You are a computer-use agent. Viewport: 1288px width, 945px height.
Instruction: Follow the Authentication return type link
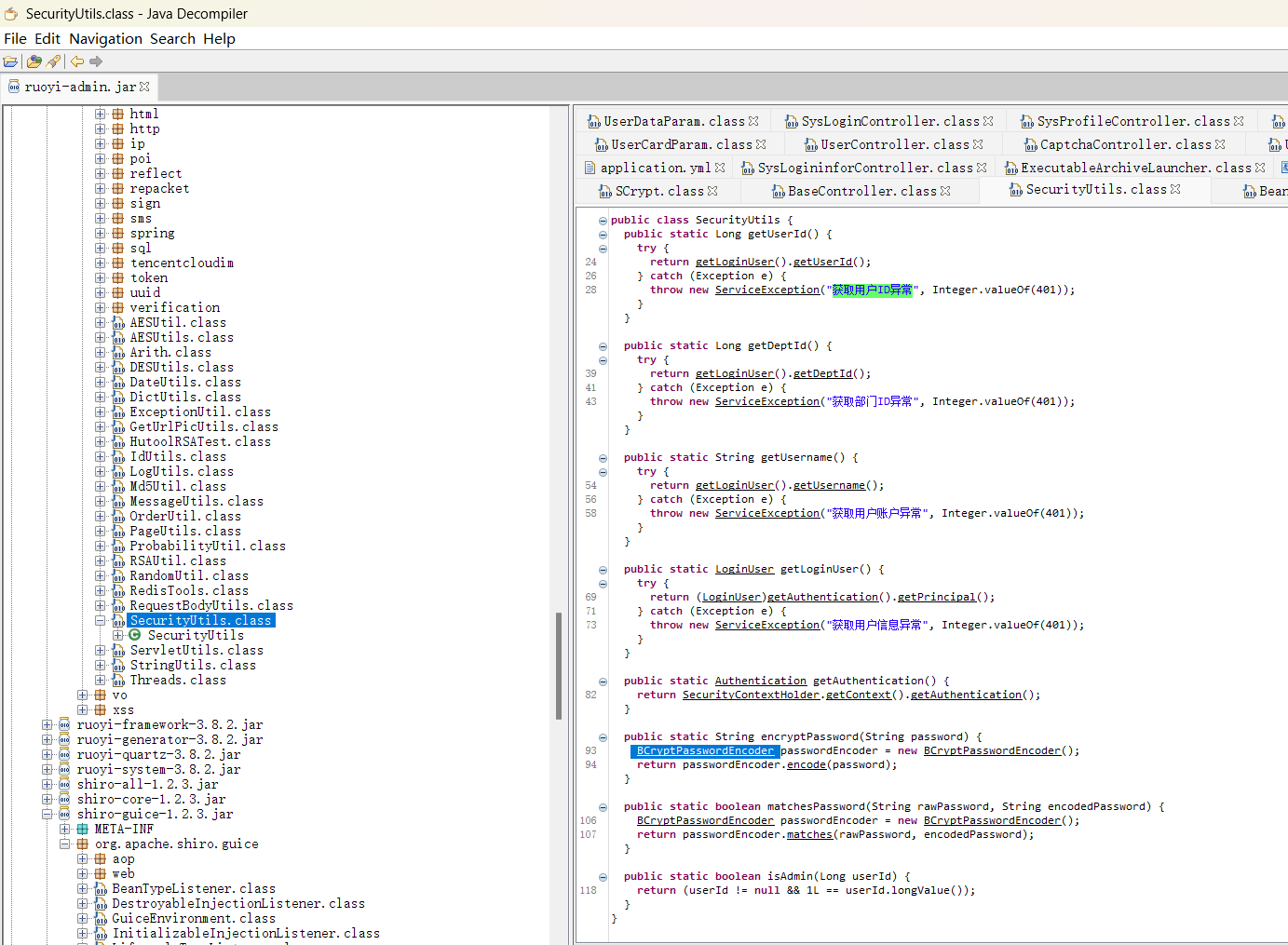[x=761, y=681]
